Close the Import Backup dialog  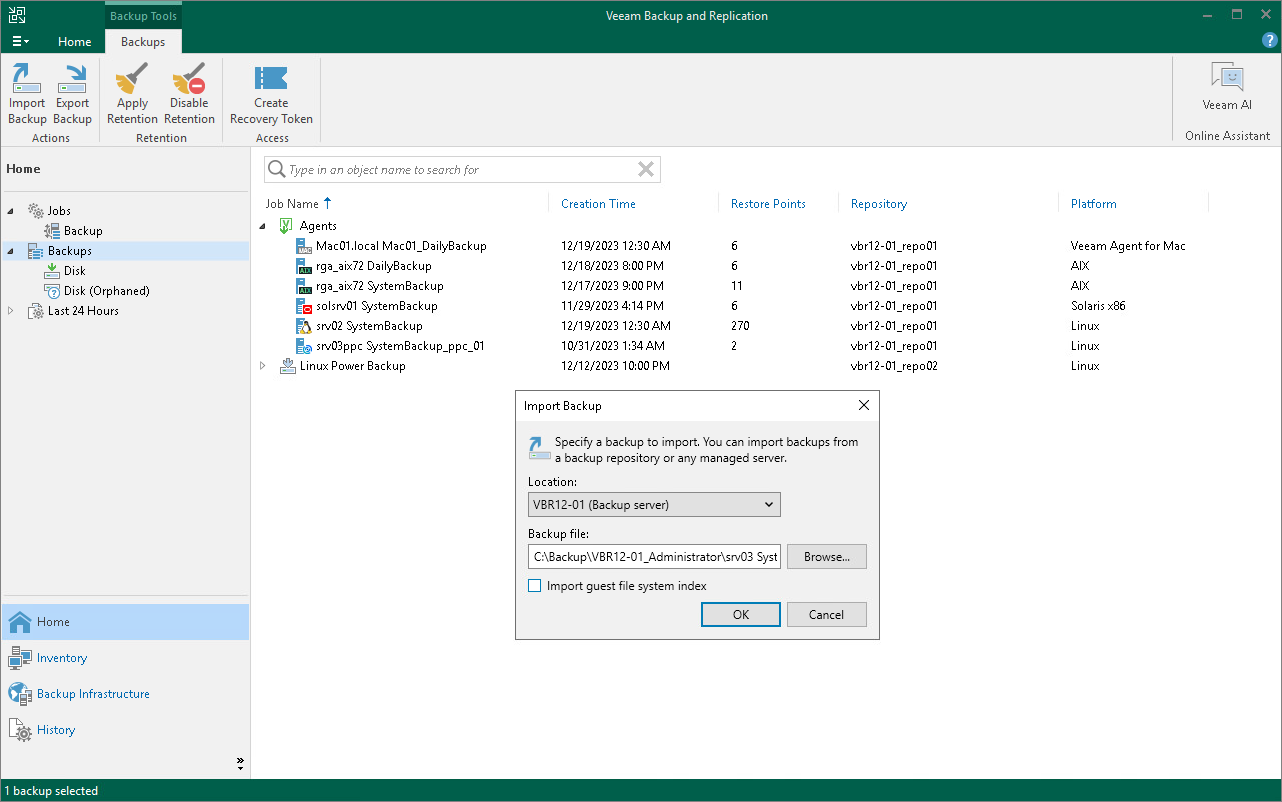(x=864, y=406)
